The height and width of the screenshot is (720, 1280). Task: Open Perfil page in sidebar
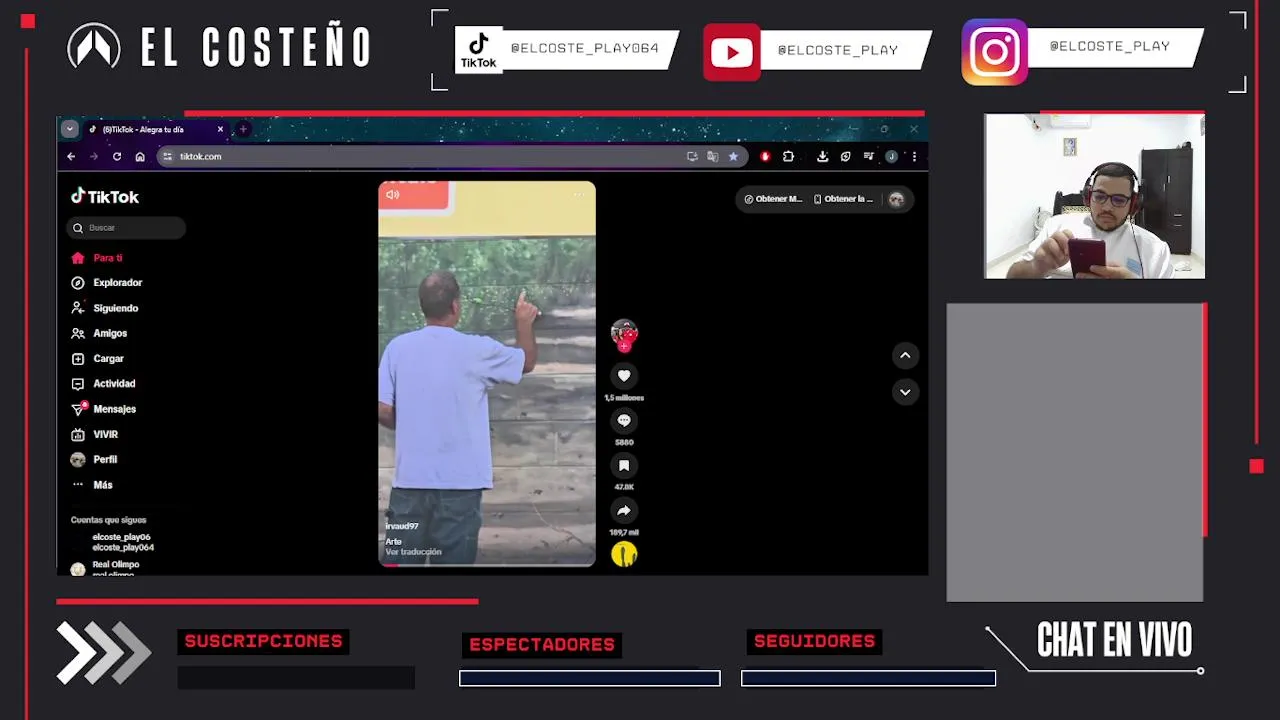(94, 460)
